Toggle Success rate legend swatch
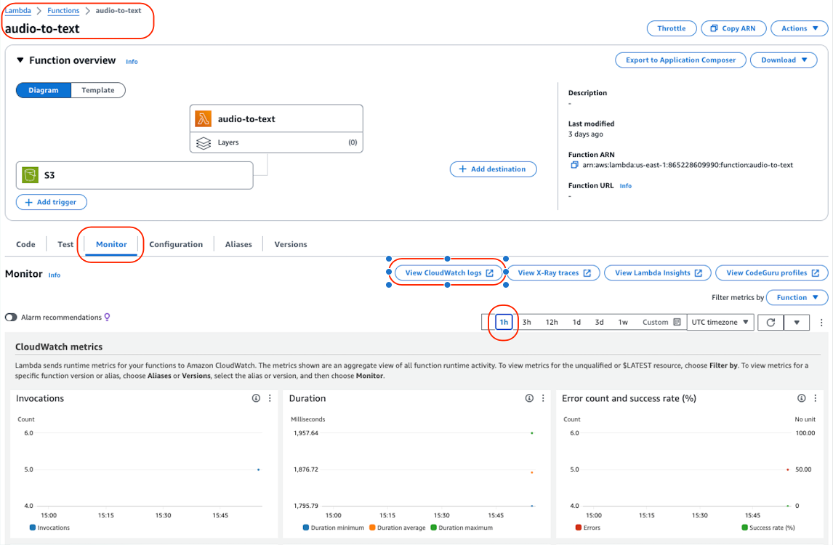834x546 pixels. click(745, 527)
